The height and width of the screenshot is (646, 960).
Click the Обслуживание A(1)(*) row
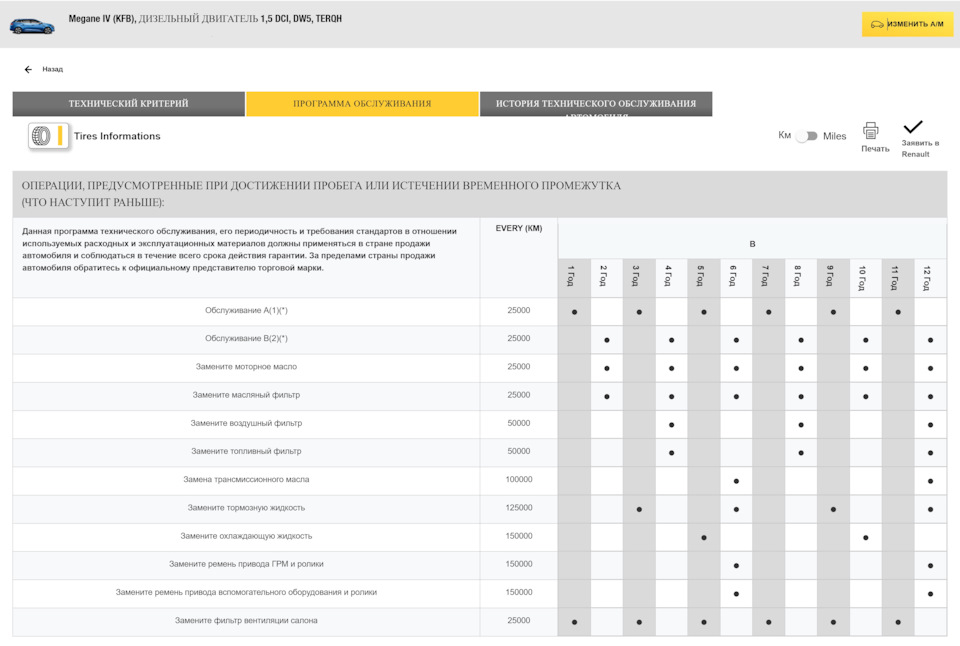click(479, 312)
